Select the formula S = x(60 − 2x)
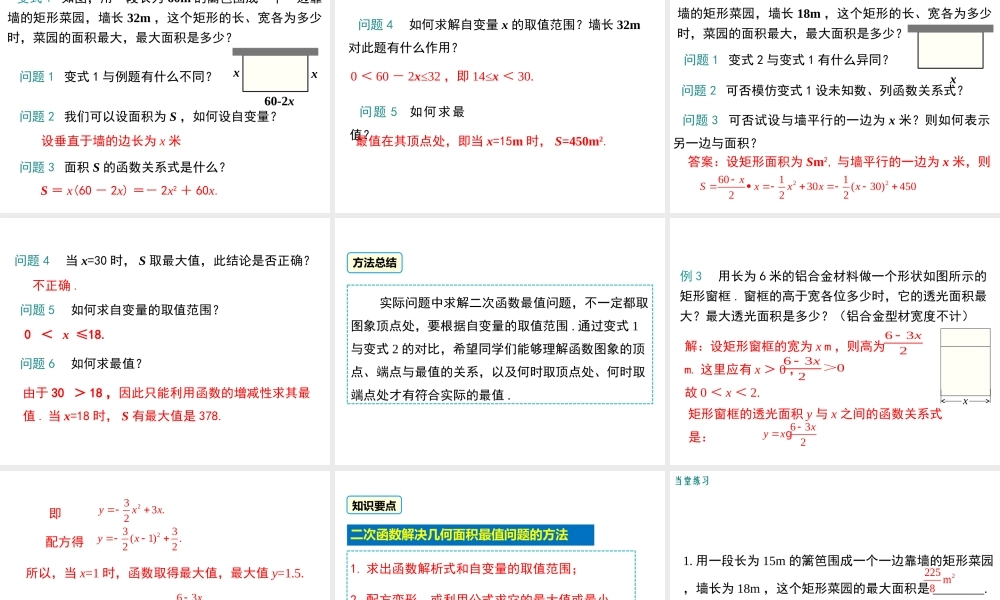This screenshot has height=600, width=1000. (129, 190)
